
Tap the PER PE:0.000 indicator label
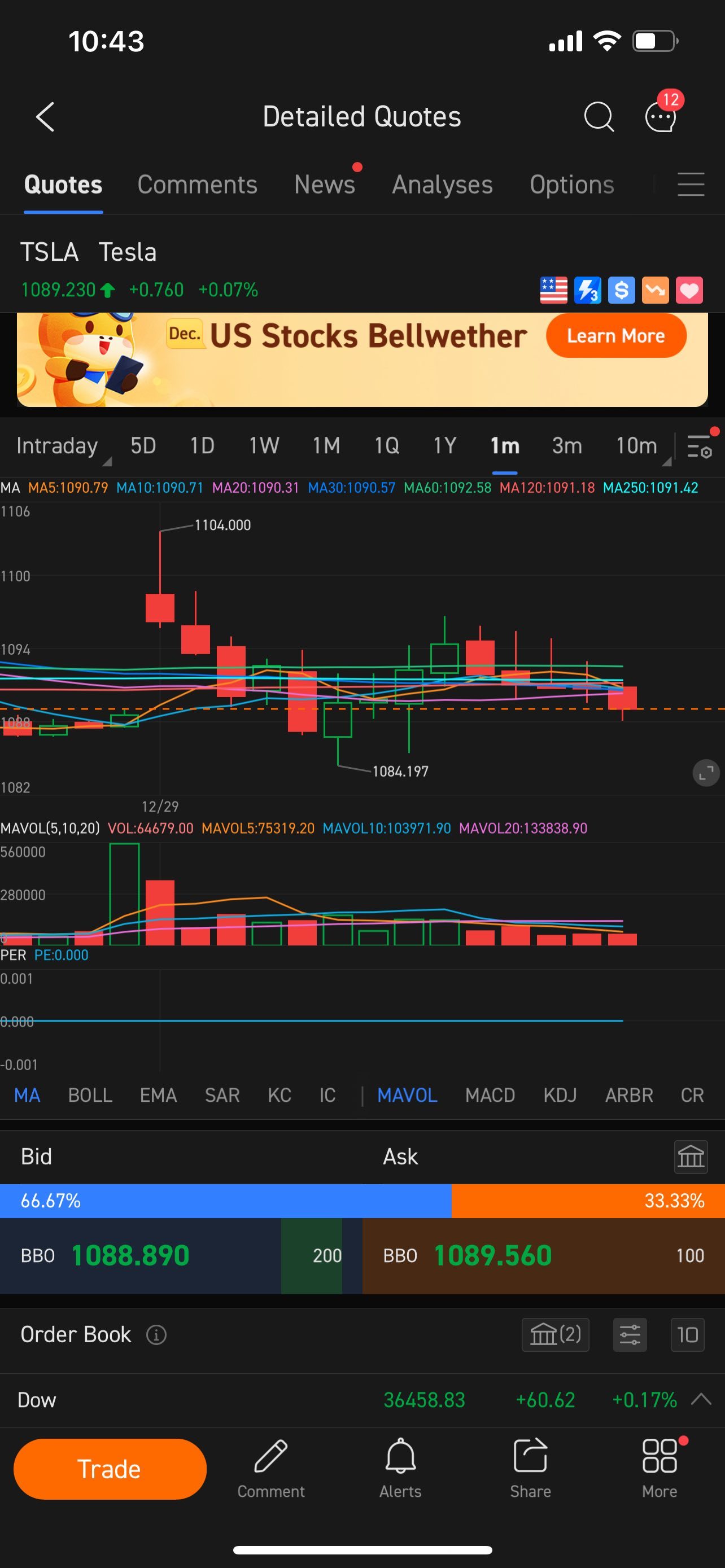(x=45, y=954)
